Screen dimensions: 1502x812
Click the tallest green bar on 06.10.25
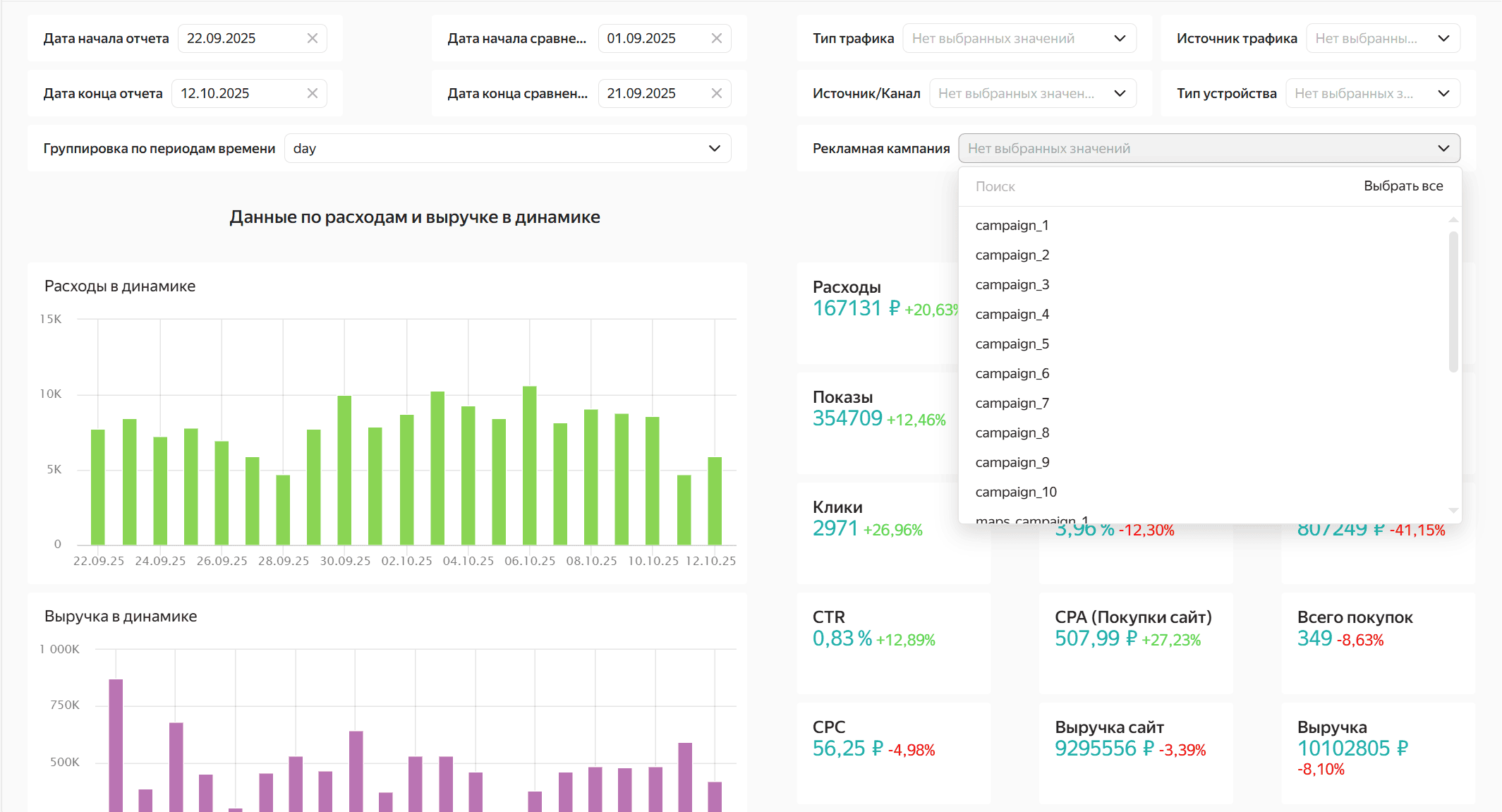(x=529, y=466)
